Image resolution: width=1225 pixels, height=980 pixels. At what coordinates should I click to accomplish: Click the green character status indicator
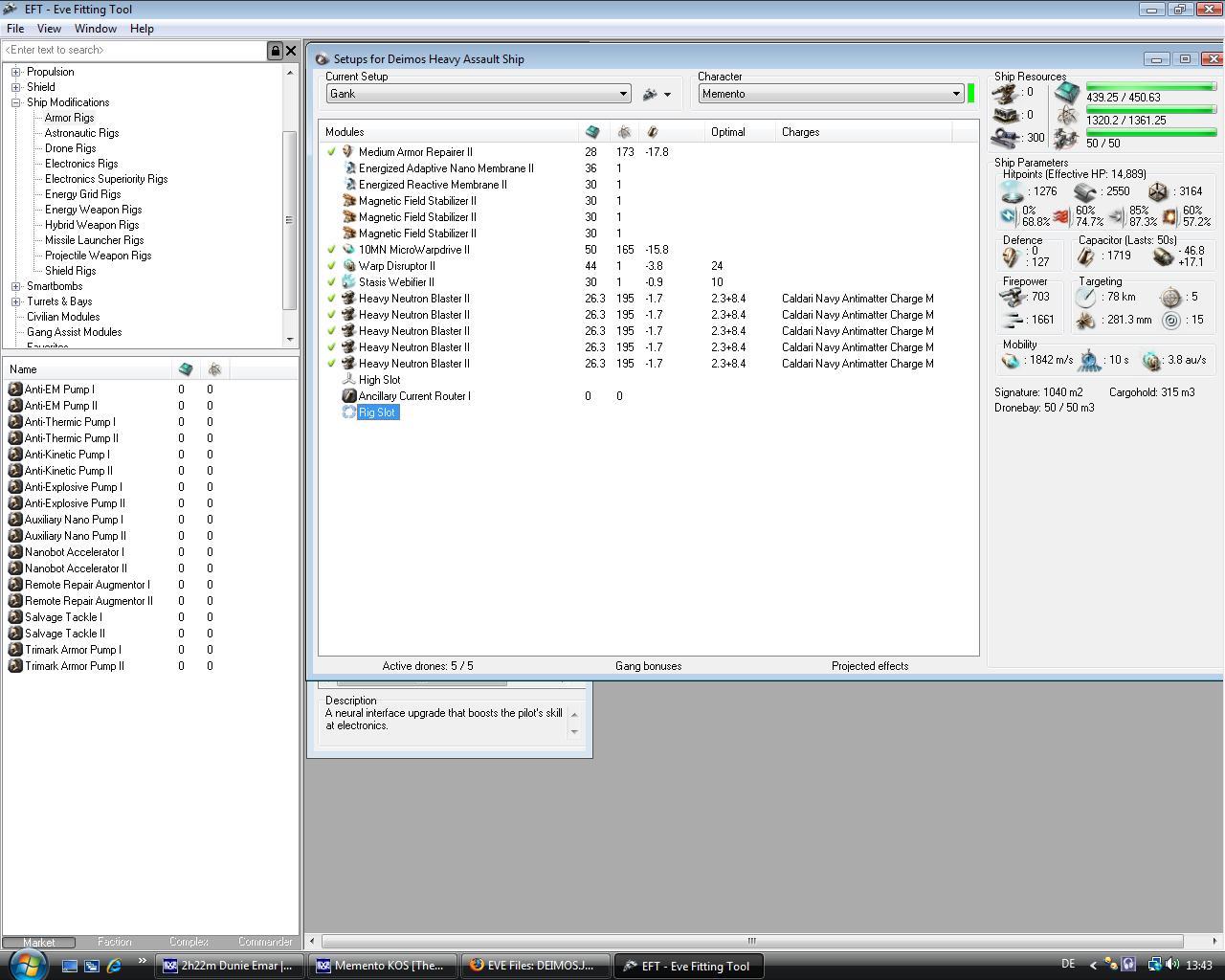(970, 94)
